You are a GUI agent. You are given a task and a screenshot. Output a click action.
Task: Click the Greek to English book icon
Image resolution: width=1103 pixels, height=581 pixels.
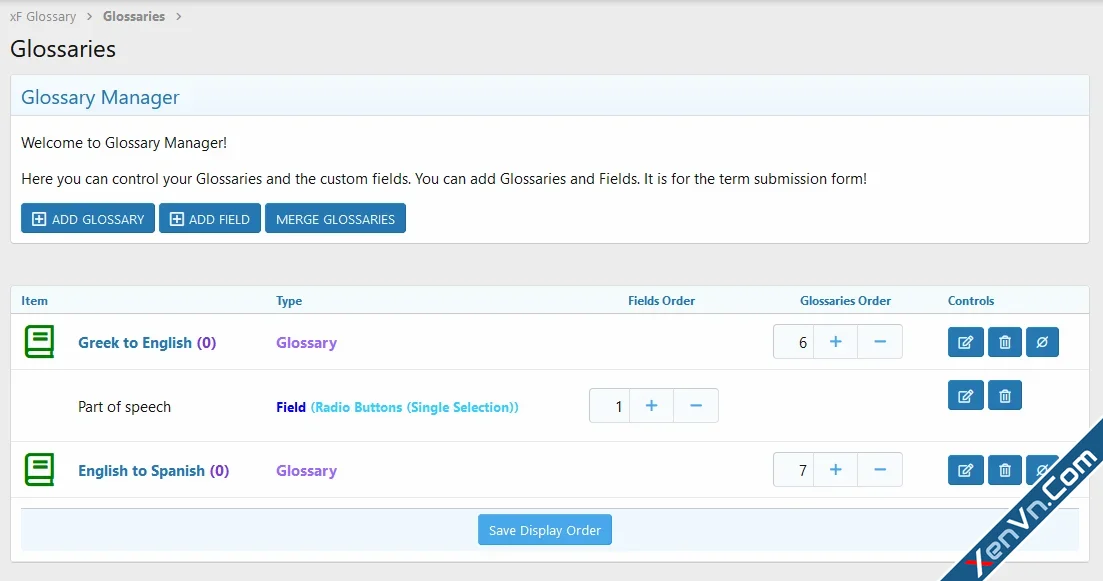39,342
